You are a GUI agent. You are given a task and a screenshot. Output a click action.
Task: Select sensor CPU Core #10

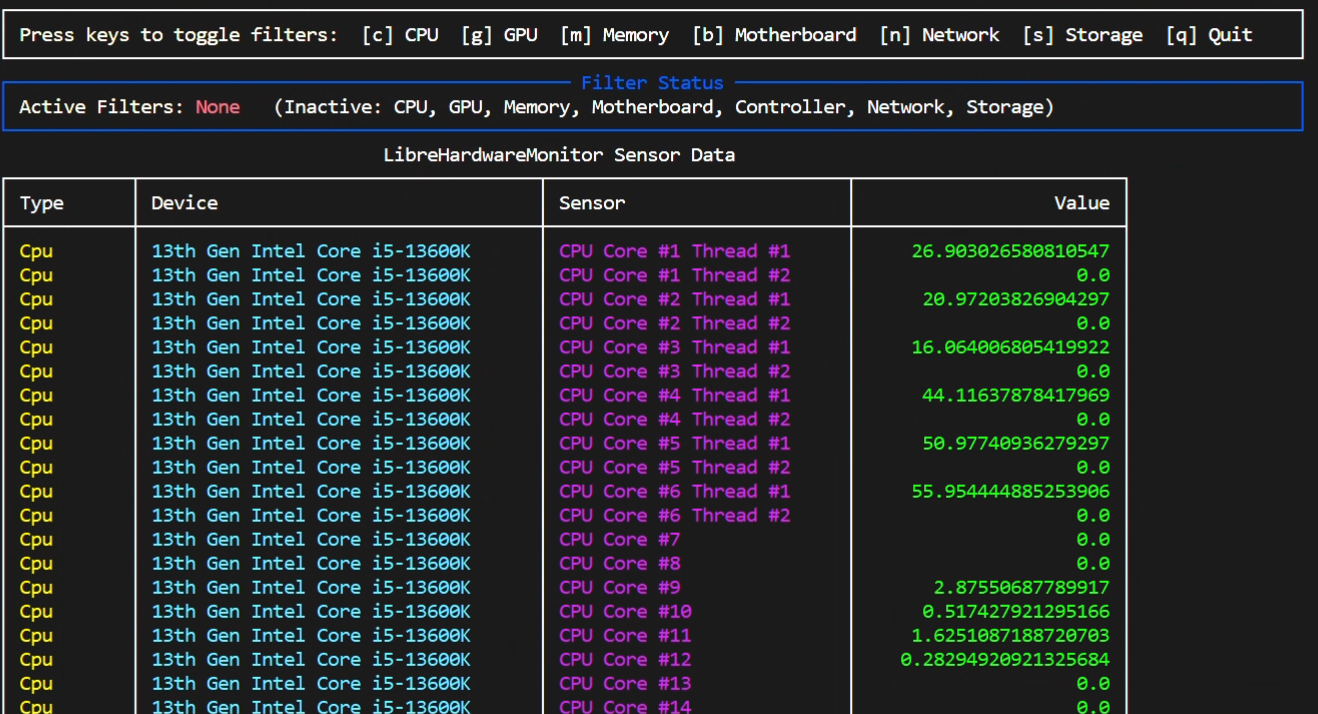625,611
